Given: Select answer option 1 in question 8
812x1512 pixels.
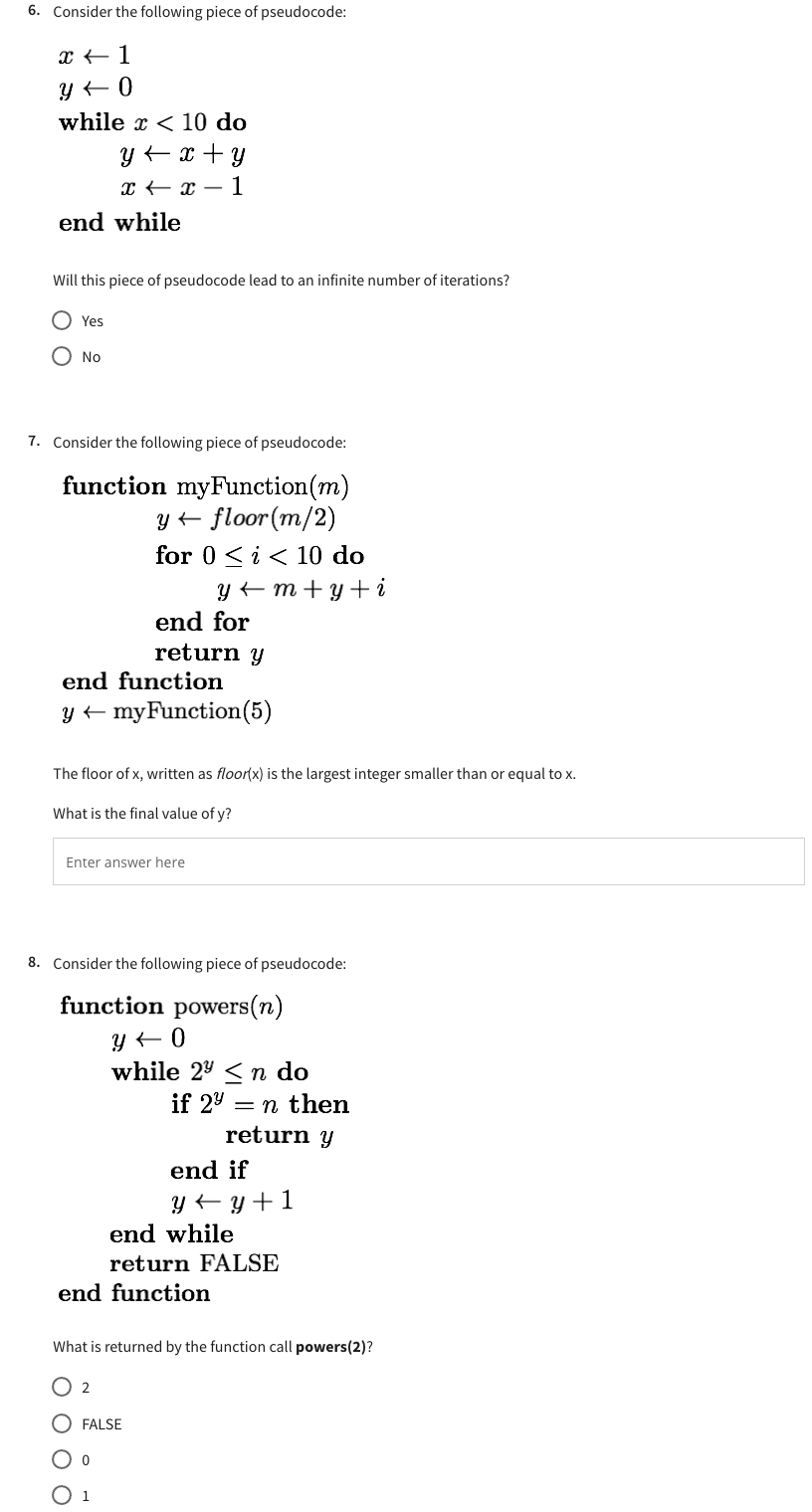Looking at the screenshot, I should click(x=62, y=1495).
